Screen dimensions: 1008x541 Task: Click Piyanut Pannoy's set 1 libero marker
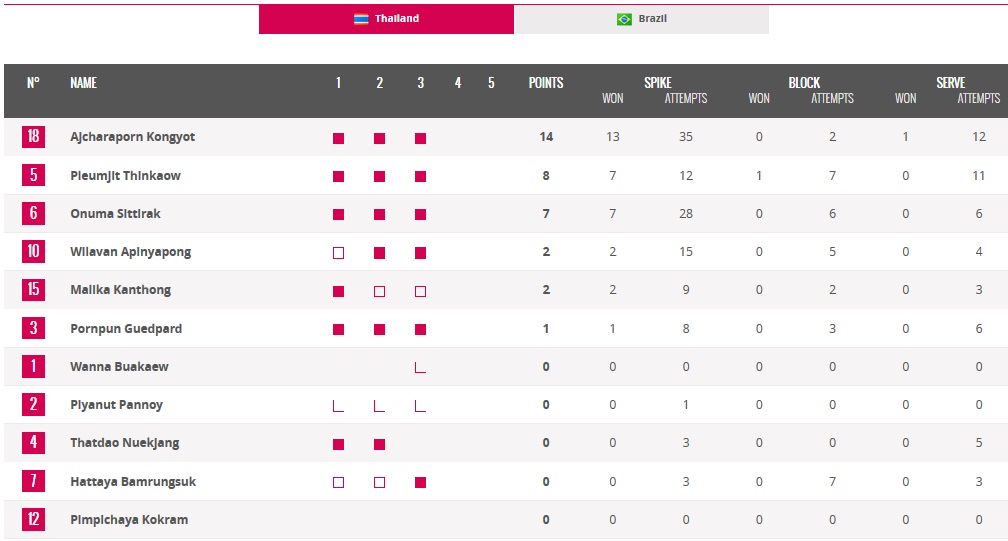point(338,406)
